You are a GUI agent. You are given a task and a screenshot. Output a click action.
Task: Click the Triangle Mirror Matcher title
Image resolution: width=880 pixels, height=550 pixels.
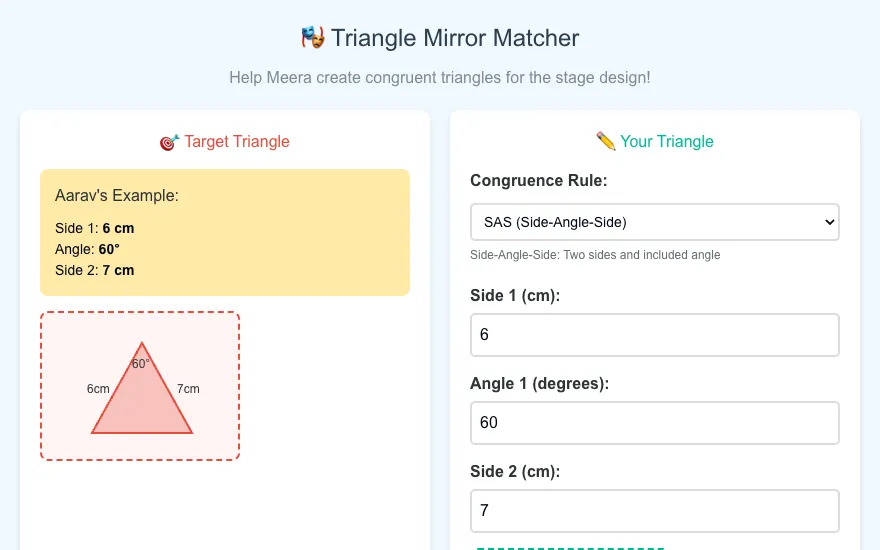pyautogui.click(x=455, y=38)
